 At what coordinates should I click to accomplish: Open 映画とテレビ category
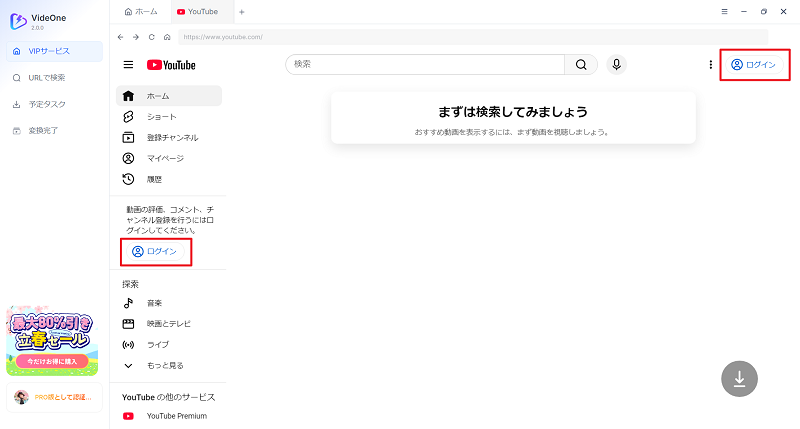tap(169, 324)
